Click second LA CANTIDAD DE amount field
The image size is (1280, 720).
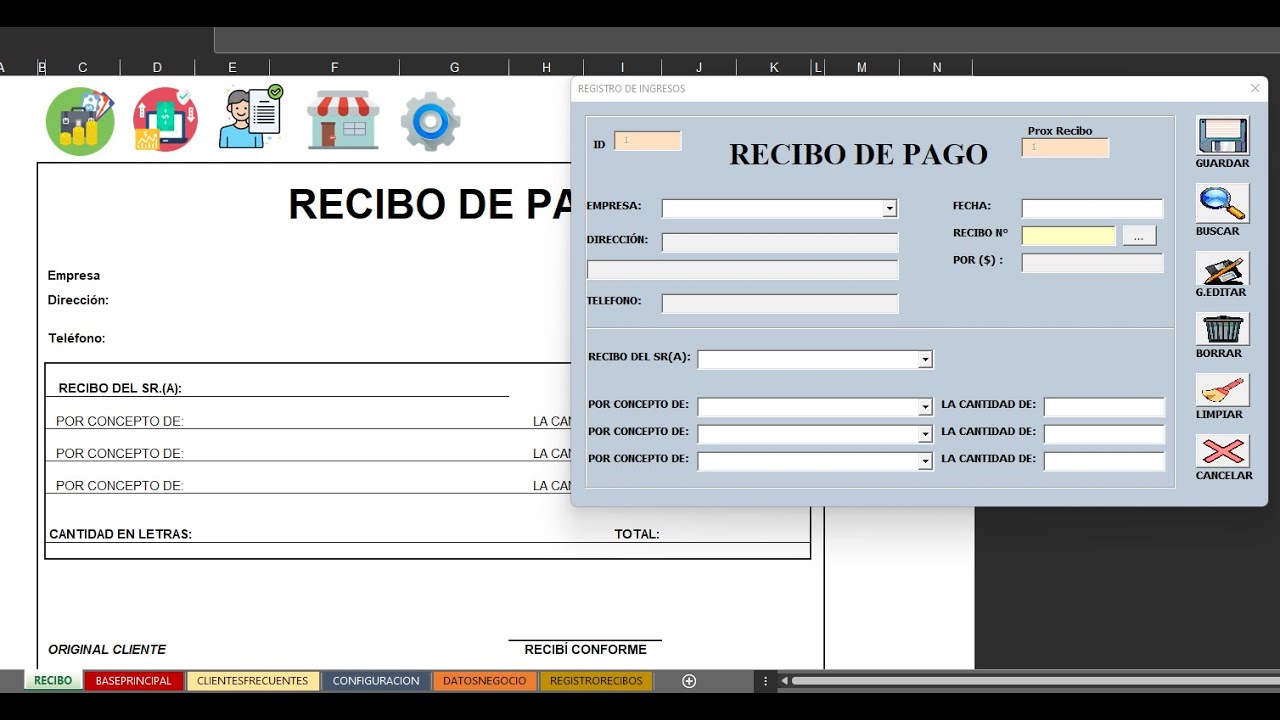pyautogui.click(x=1104, y=434)
